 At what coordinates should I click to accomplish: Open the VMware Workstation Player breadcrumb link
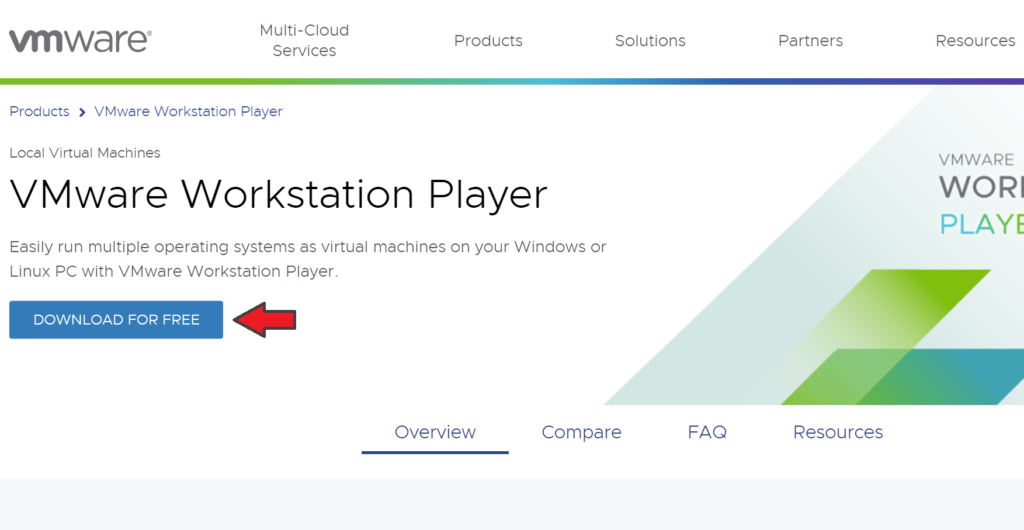click(x=188, y=112)
